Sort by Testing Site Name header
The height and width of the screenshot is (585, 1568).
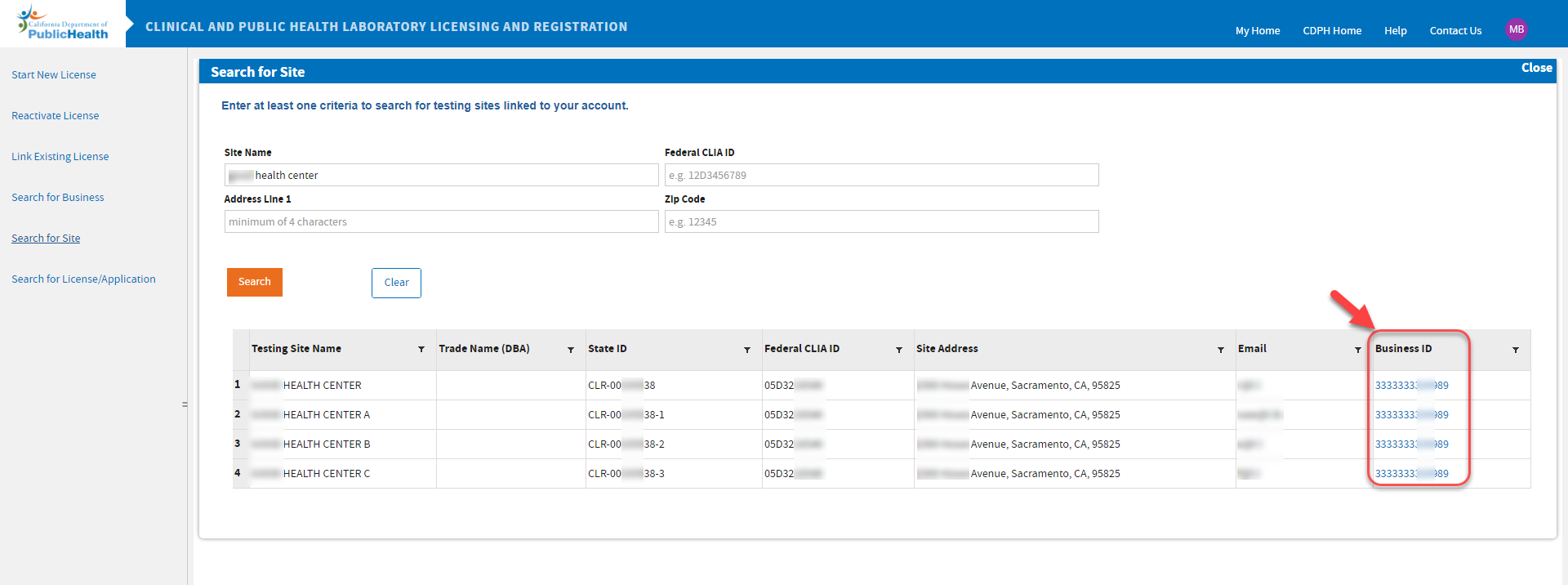296,349
